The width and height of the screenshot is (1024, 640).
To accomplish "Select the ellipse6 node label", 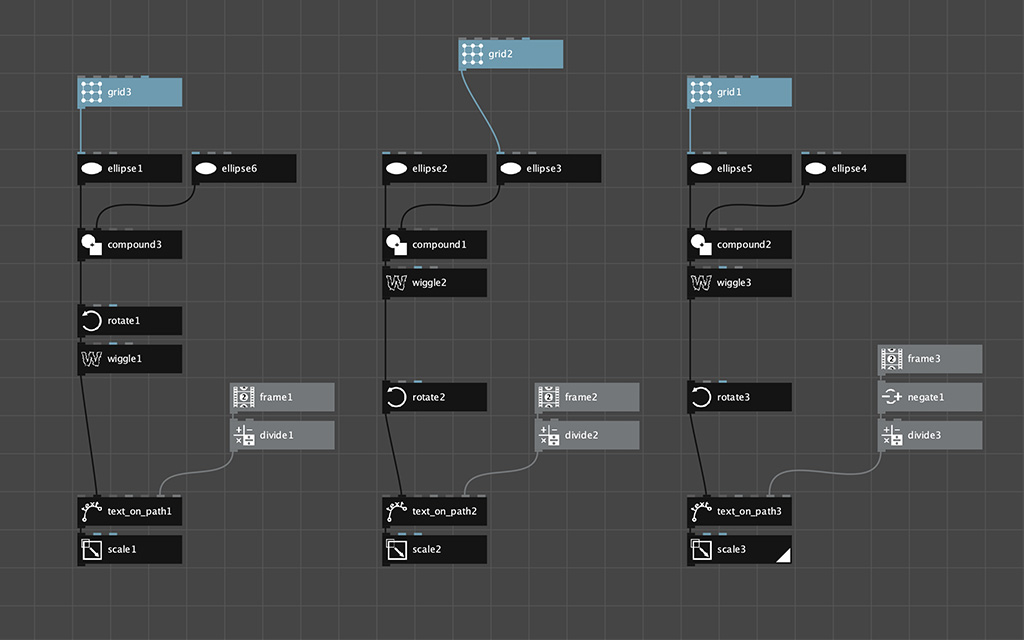I will click(x=239, y=168).
